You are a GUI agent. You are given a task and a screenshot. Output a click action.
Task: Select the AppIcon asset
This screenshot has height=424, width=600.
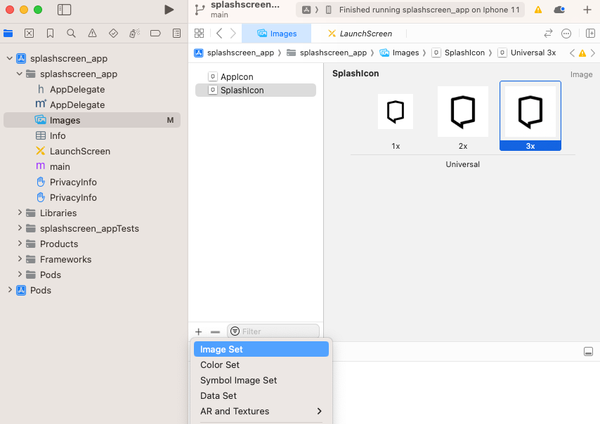click(236, 76)
